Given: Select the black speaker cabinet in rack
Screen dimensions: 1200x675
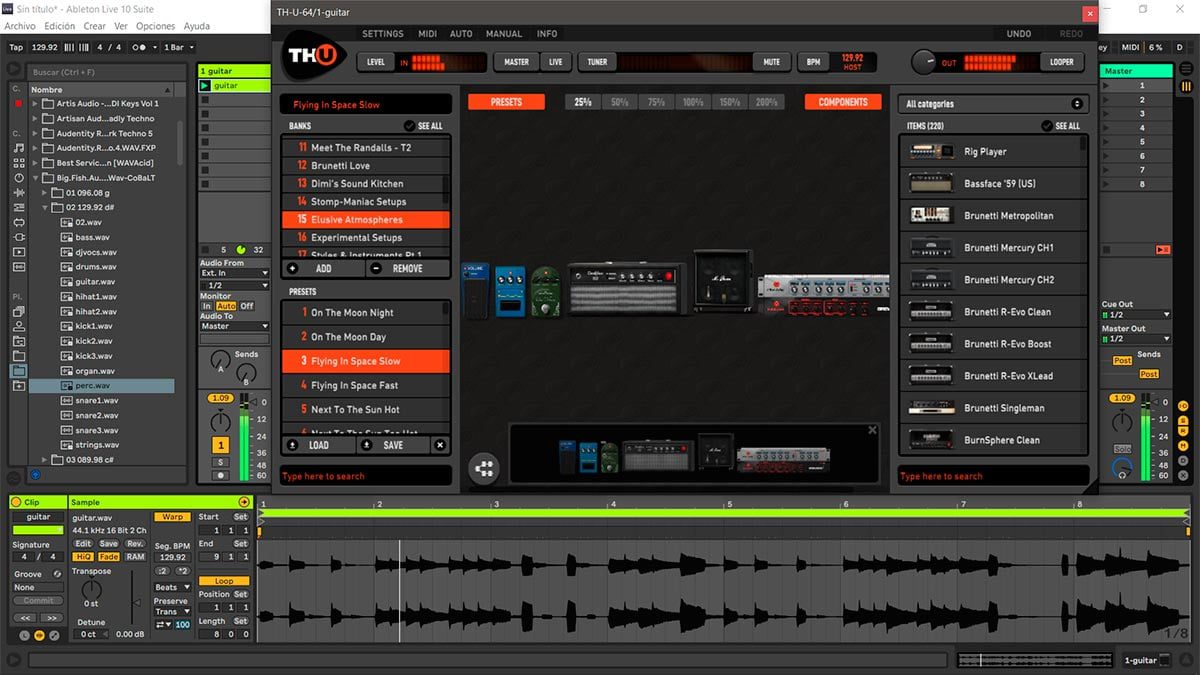Looking at the screenshot, I should coord(722,281).
